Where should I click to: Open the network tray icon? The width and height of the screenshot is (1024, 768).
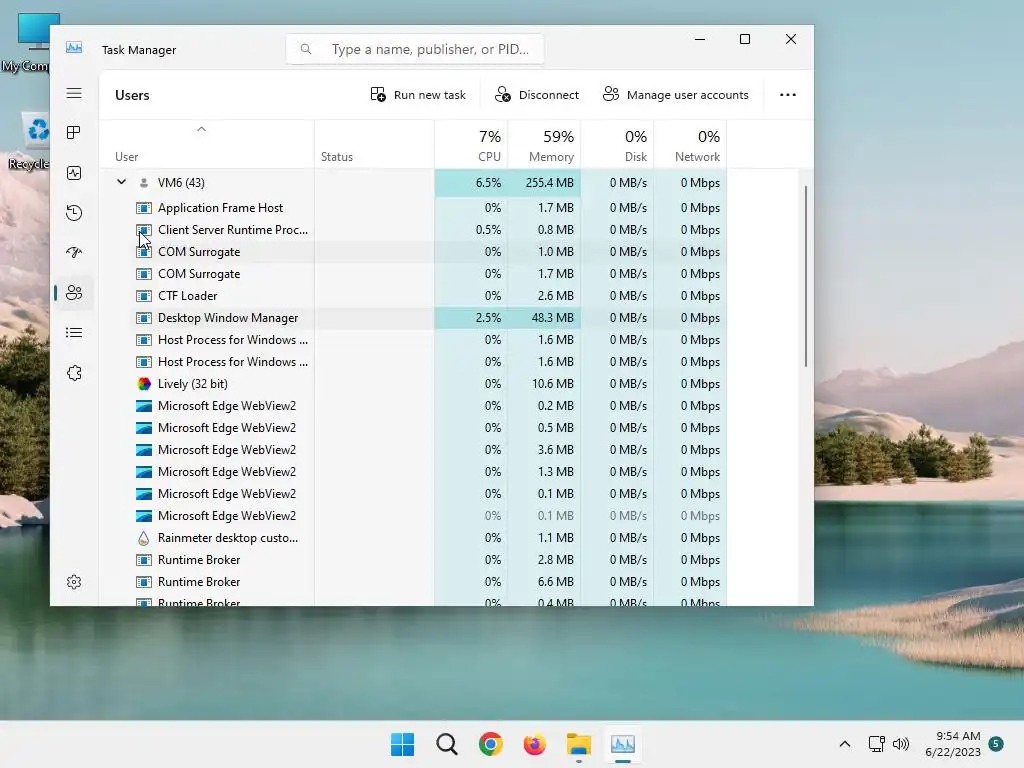[876, 744]
